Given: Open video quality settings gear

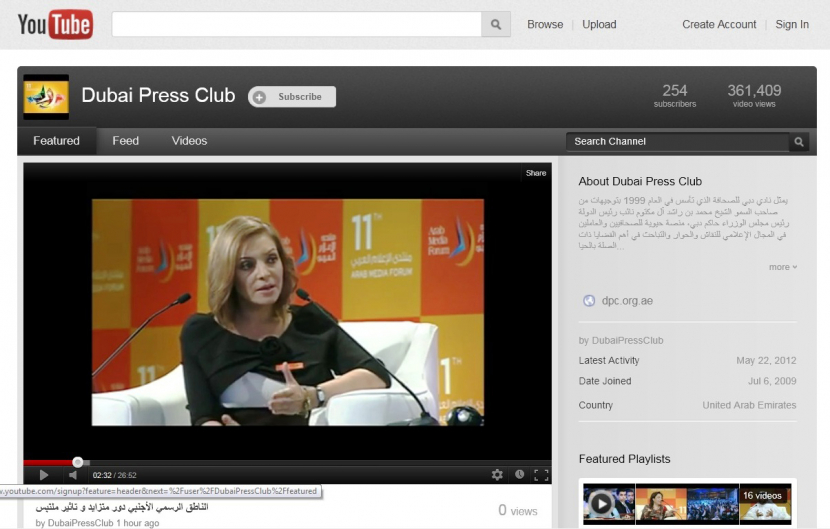Looking at the screenshot, I should point(497,474).
